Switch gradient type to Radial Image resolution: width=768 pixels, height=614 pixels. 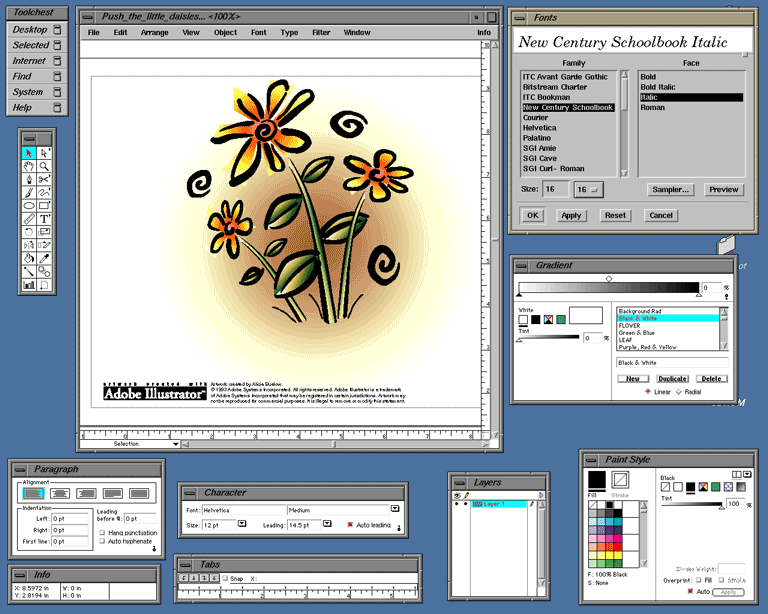679,391
